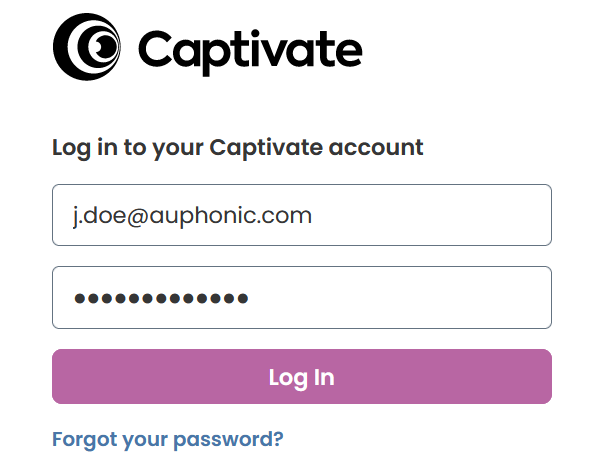The image size is (600, 470).
Task: Click the left edge of the Log In button
Action: pyautogui.click(x=59, y=377)
